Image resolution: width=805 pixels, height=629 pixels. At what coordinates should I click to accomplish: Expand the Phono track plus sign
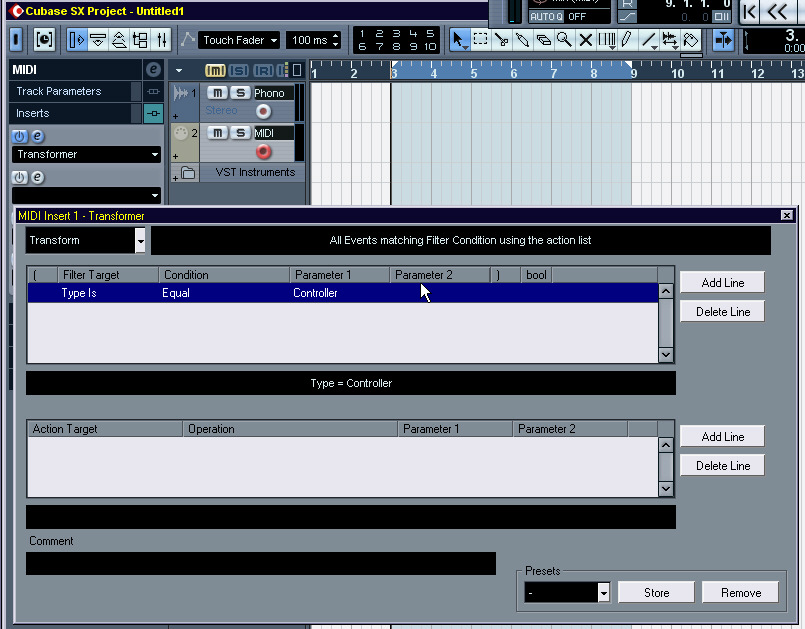click(x=176, y=117)
